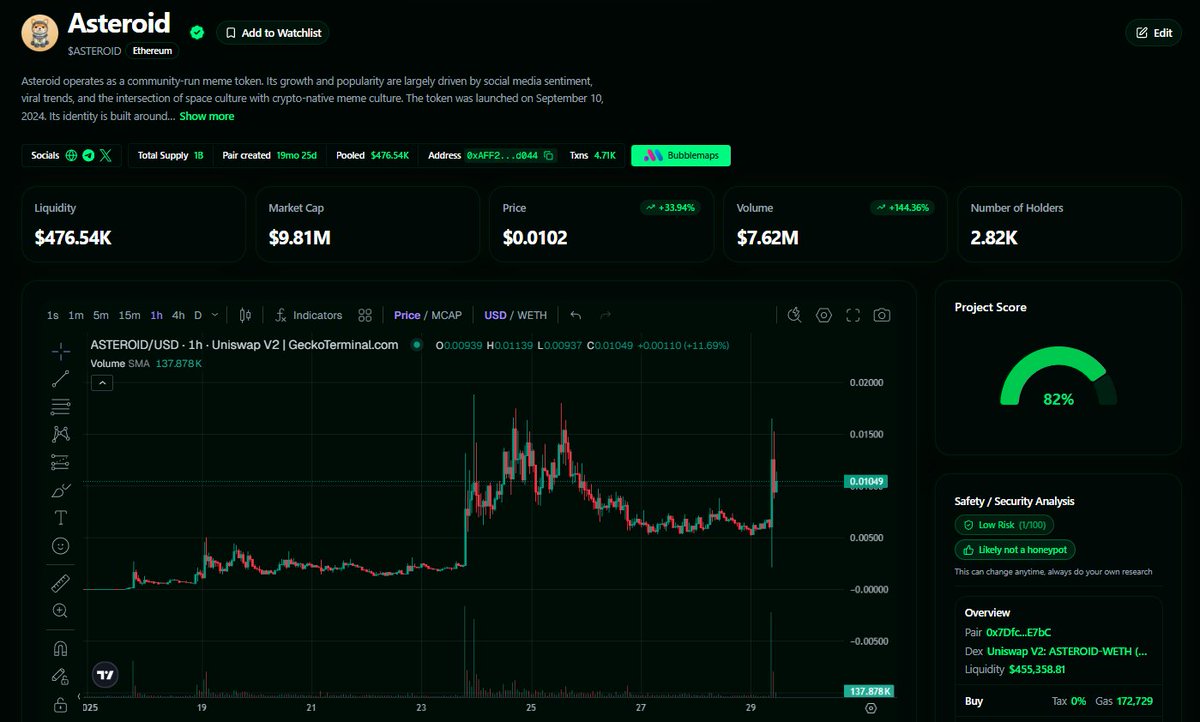This screenshot has width=1200, height=722.
Task: Redo the chart action
Action: [x=605, y=315]
